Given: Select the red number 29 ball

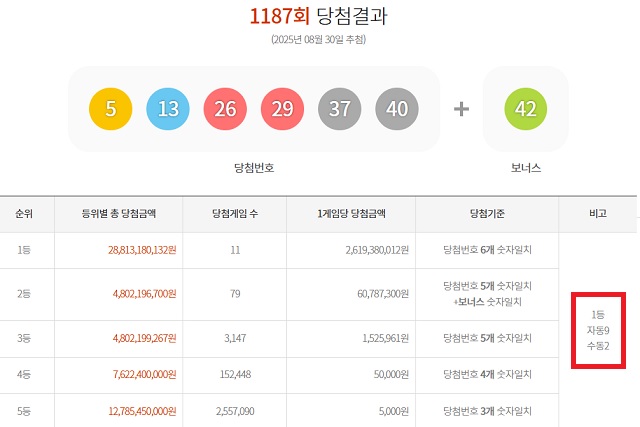Looking at the screenshot, I should coord(282,109).
